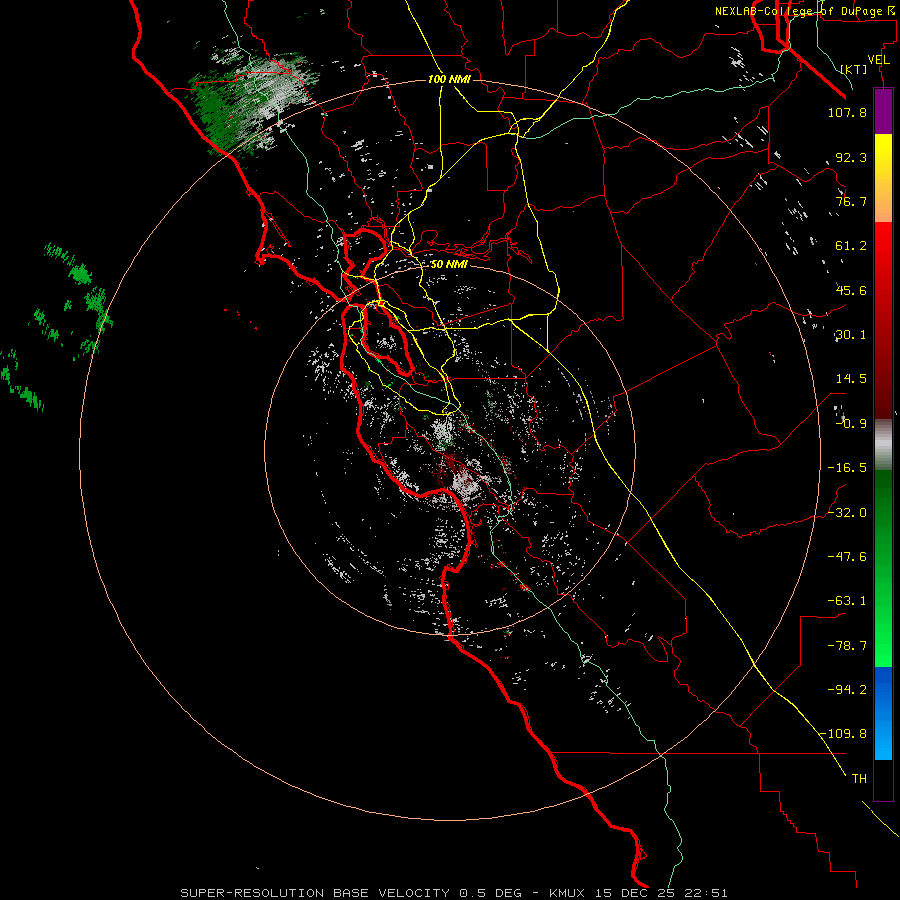Click the blue segment of the color bar
The height and width of the screenshot is (900, 900).
(x=883, y=713)
